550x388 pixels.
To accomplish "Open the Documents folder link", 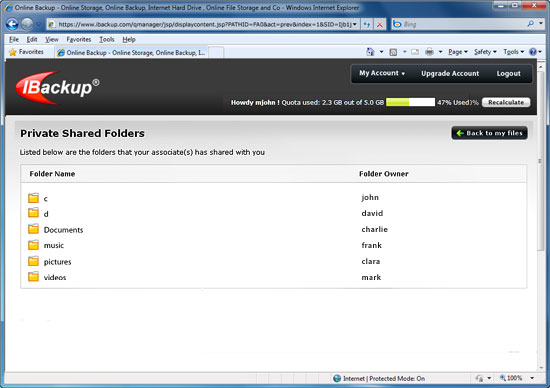I will click(63, 230).
